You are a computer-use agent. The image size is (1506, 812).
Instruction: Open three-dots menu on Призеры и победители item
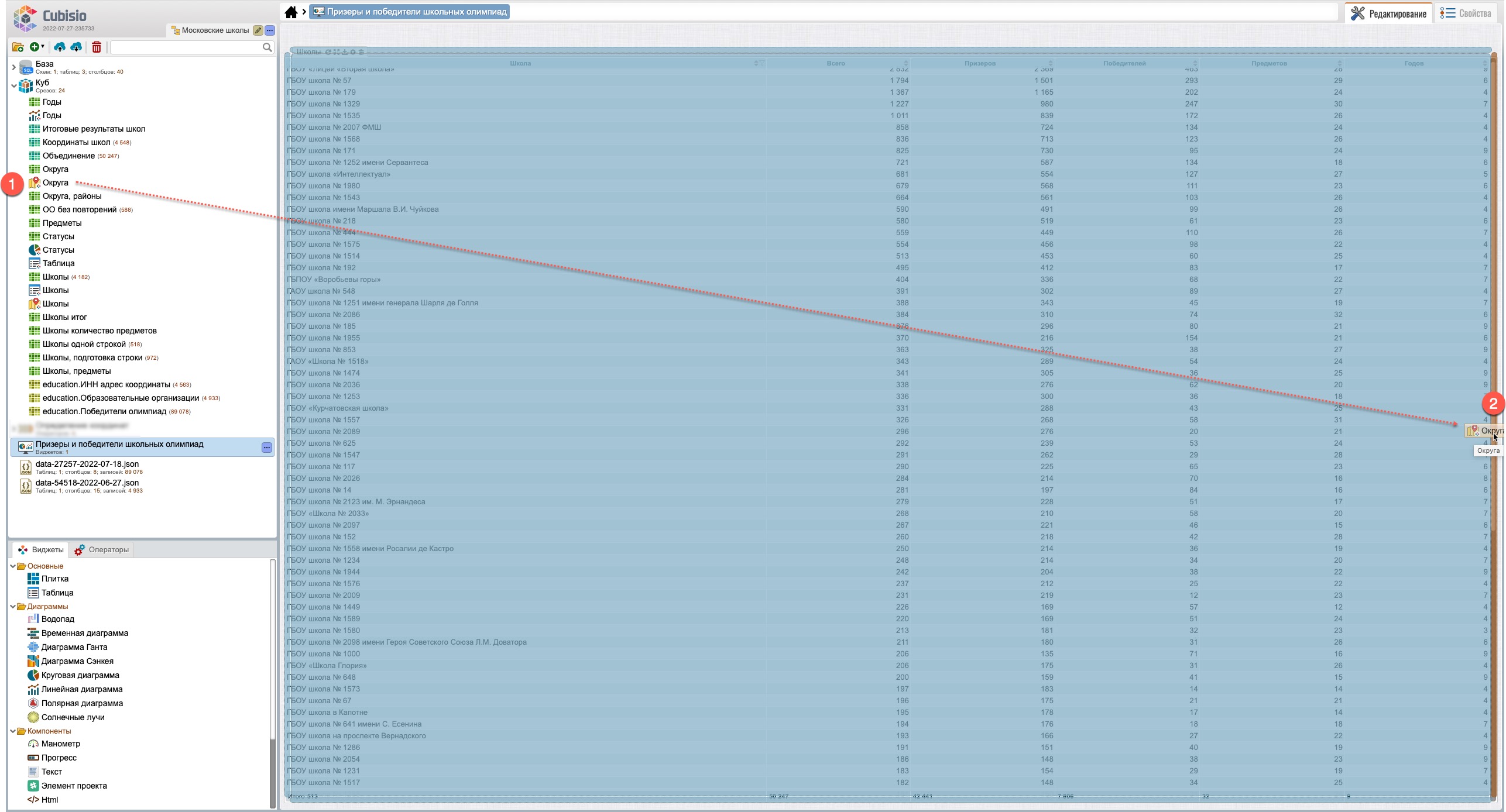coord(266,448)
